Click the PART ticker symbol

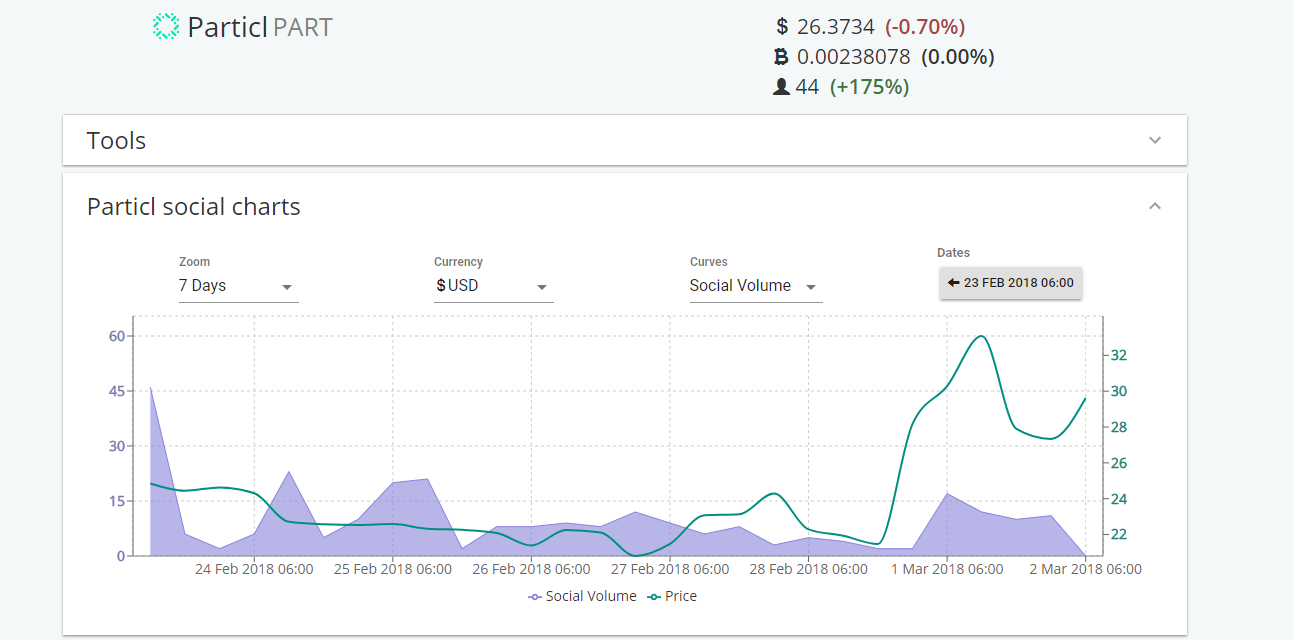303,27
